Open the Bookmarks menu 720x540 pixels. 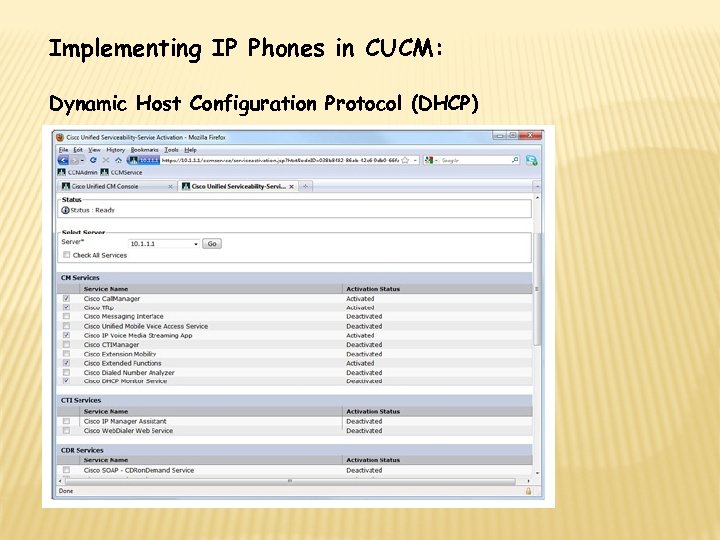tap(144, 150)
